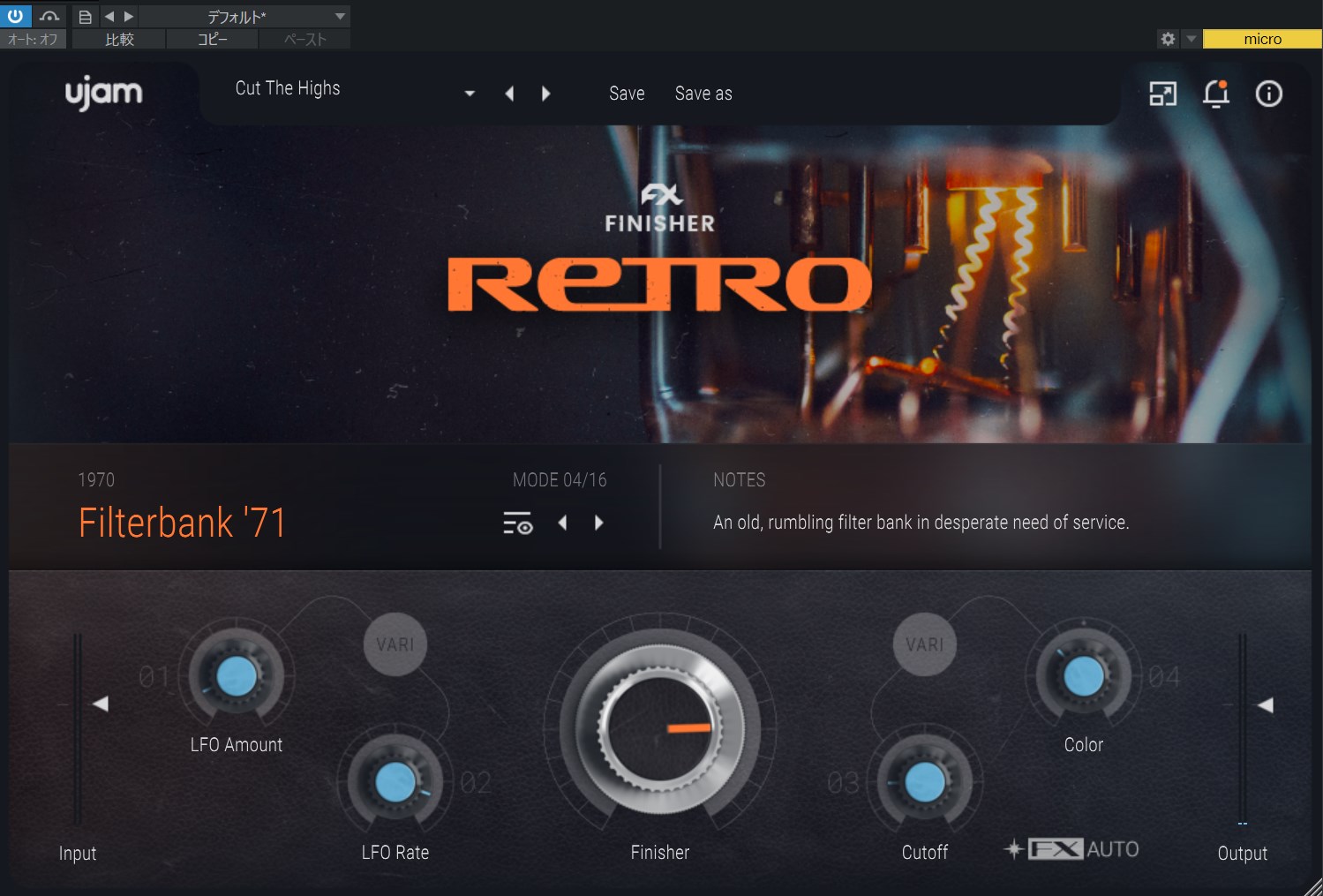
Task: Click the info circle icon
Action: click(x=1268, y=94)
